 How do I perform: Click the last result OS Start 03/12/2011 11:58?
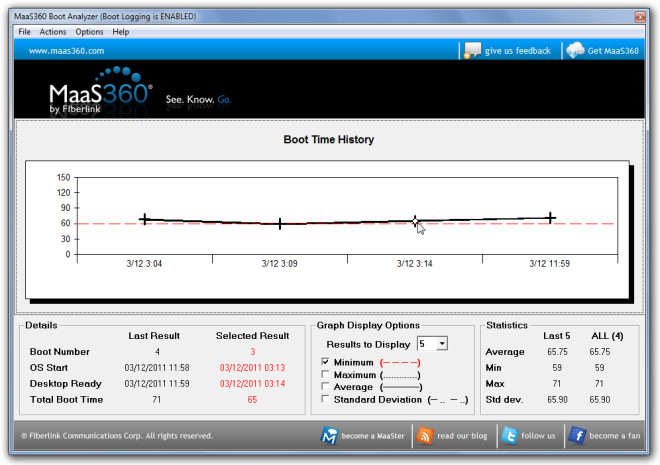(157, 367)
